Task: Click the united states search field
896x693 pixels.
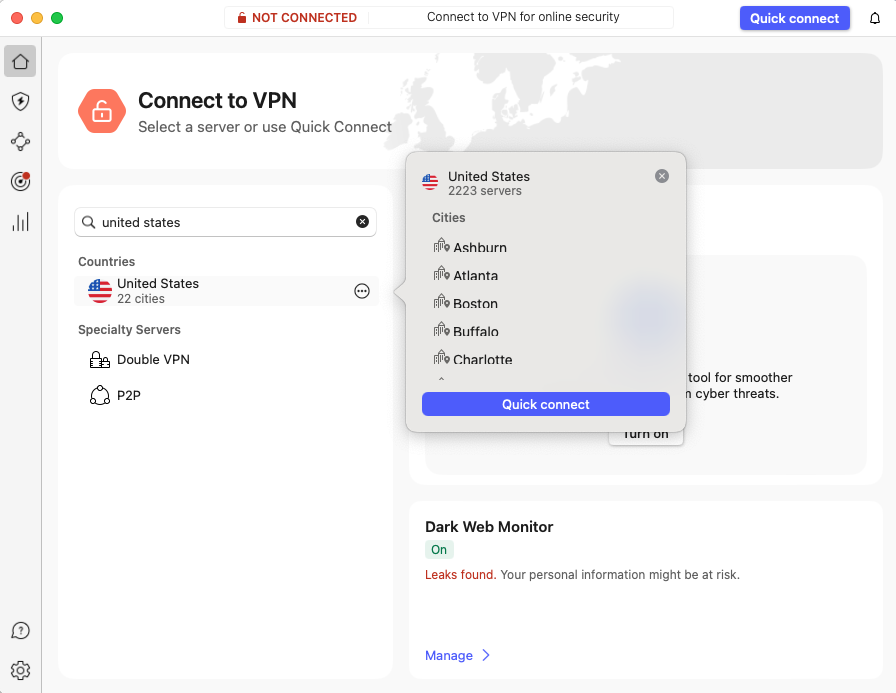Action: point(225,222)
